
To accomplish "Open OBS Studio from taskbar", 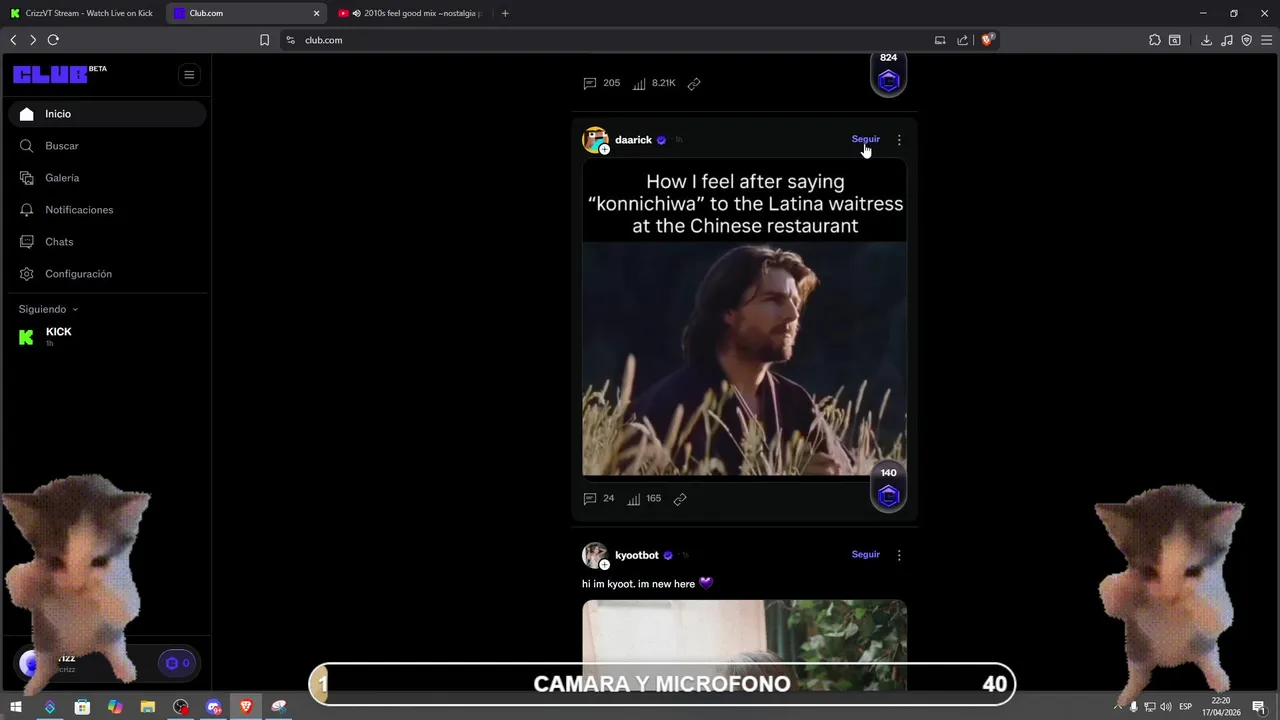I will tap(181, 707).
